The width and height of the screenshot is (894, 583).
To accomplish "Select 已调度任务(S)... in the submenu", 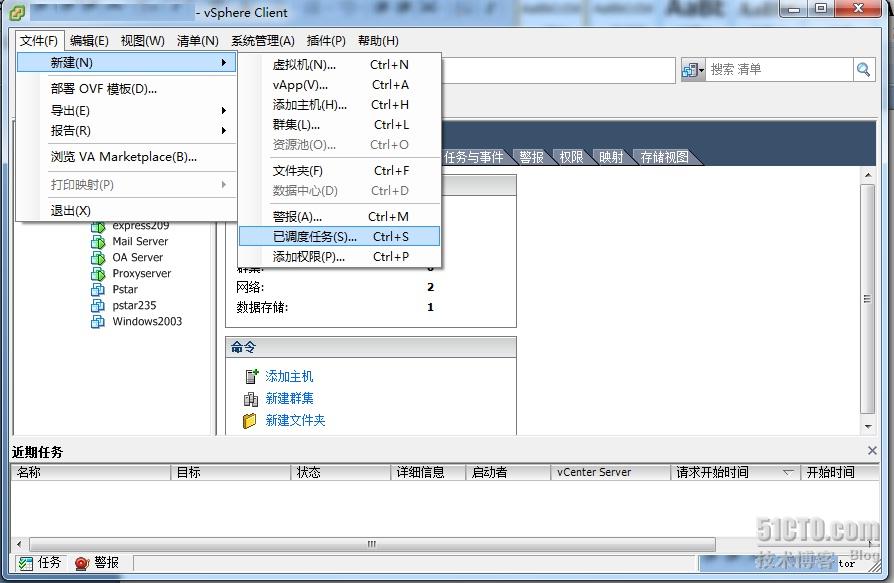I will point(340,237).
